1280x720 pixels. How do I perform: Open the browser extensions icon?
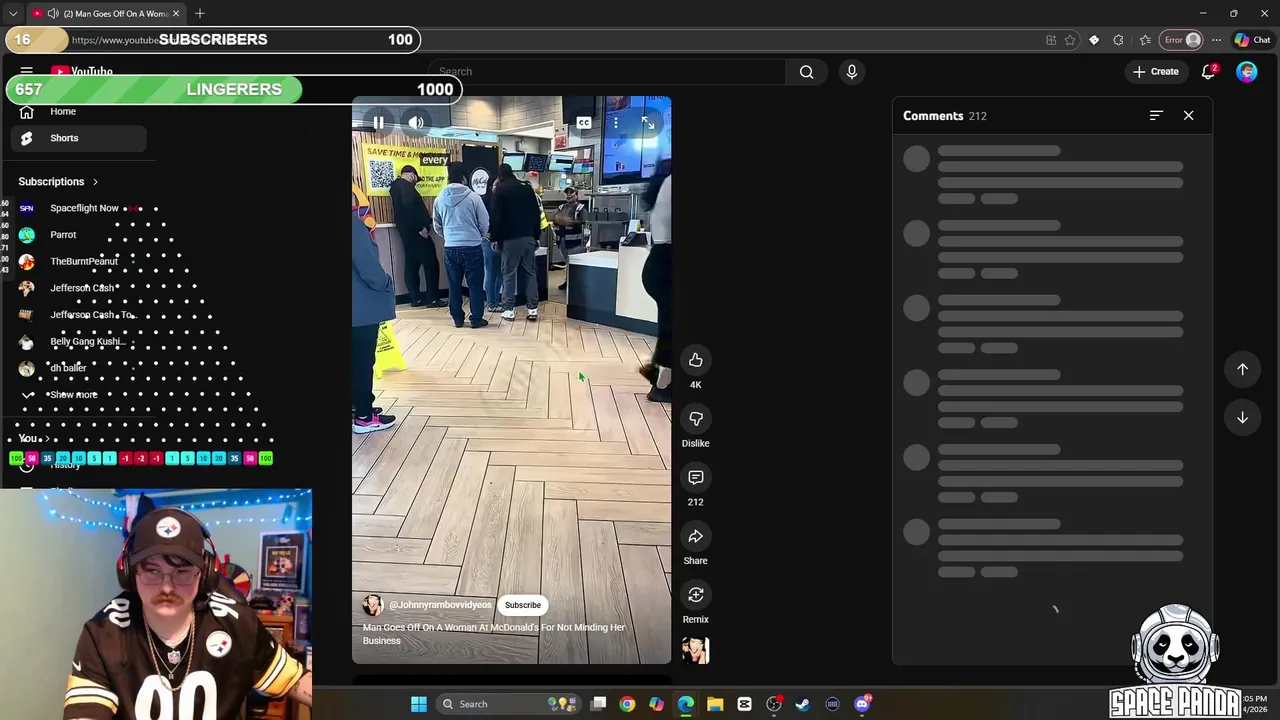[x=1118, y=40]
